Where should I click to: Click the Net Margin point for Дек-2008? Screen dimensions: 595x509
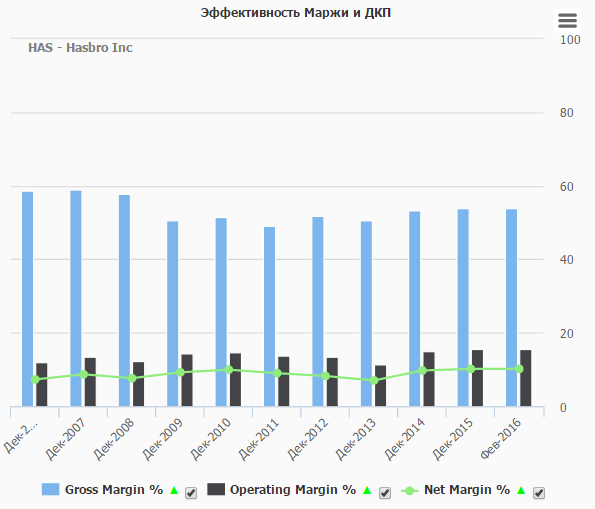[132, 378]
